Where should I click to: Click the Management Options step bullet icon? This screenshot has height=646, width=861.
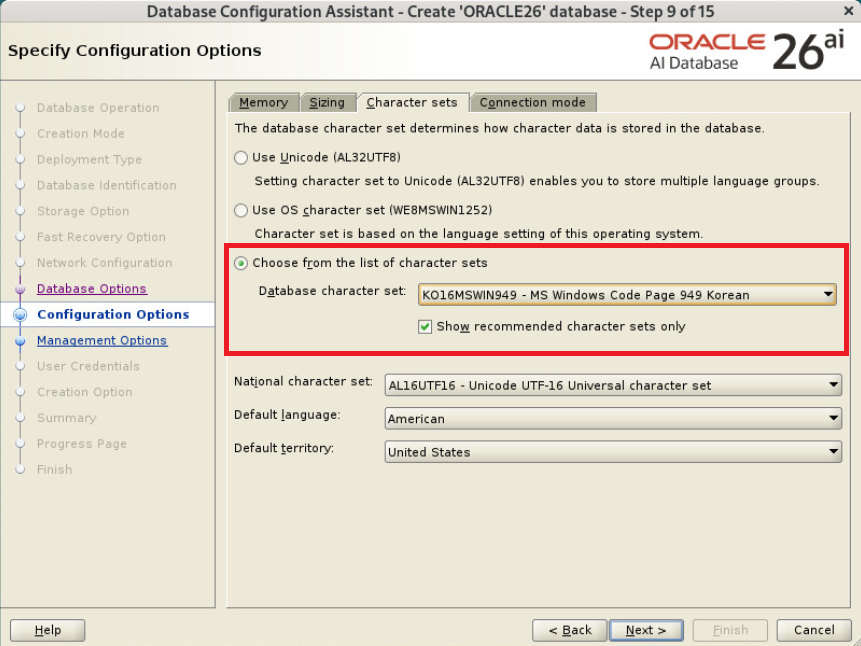click(x=20, y=341)
